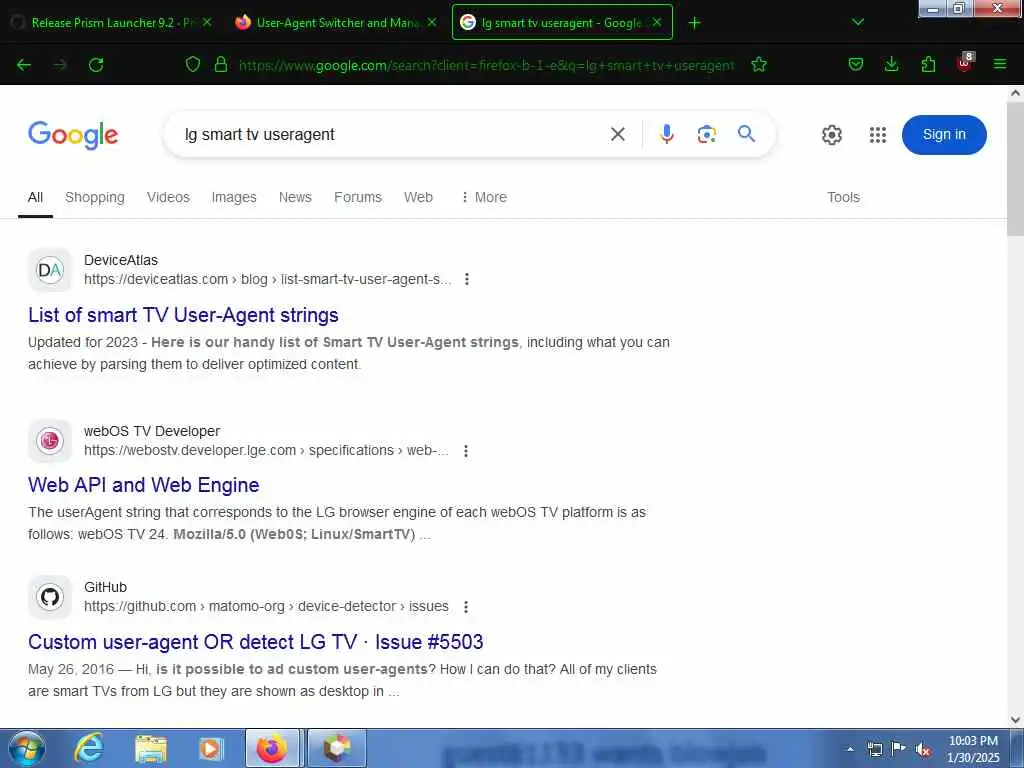The image size is (1024, 768).
Task: Sign in to Google
Action: tap(944, 135)
